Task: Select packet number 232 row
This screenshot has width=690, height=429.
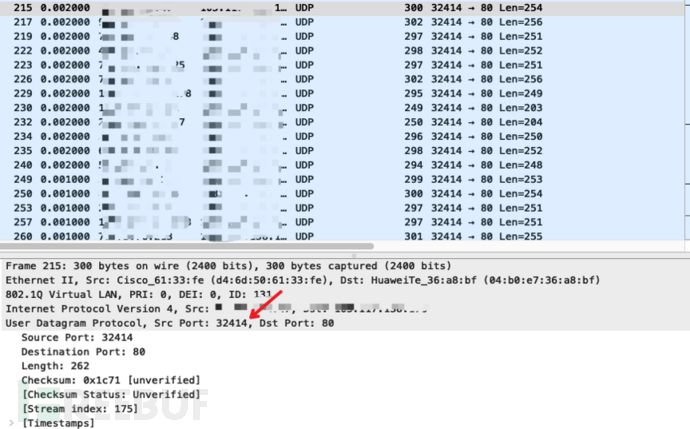Action: 342,122
